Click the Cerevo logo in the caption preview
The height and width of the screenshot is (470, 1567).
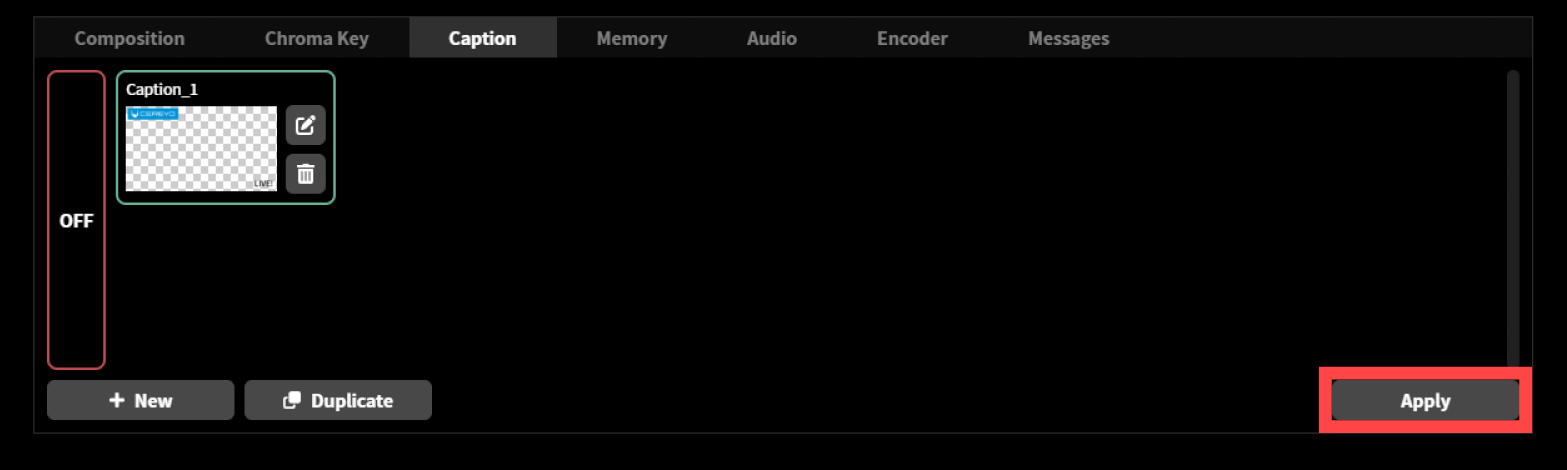coord(152,114)
